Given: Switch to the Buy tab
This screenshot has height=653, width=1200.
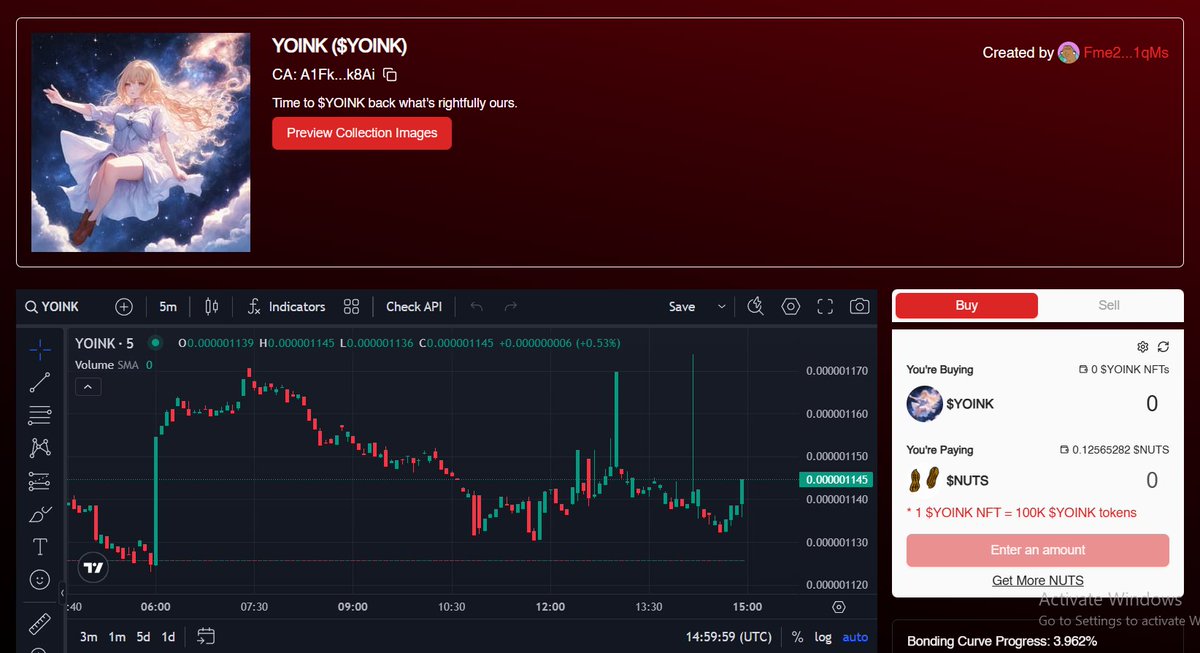Looking at the screenshot, I should [x=966, y=306].
